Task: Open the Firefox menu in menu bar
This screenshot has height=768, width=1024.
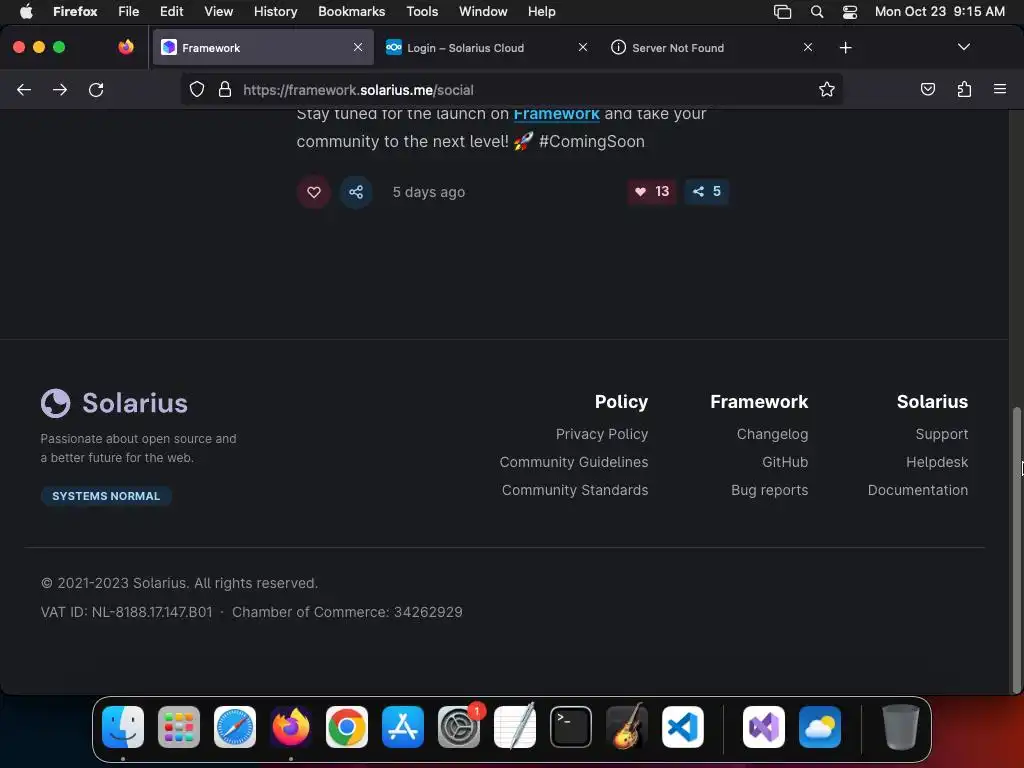Action: click(x=75, y=11)
